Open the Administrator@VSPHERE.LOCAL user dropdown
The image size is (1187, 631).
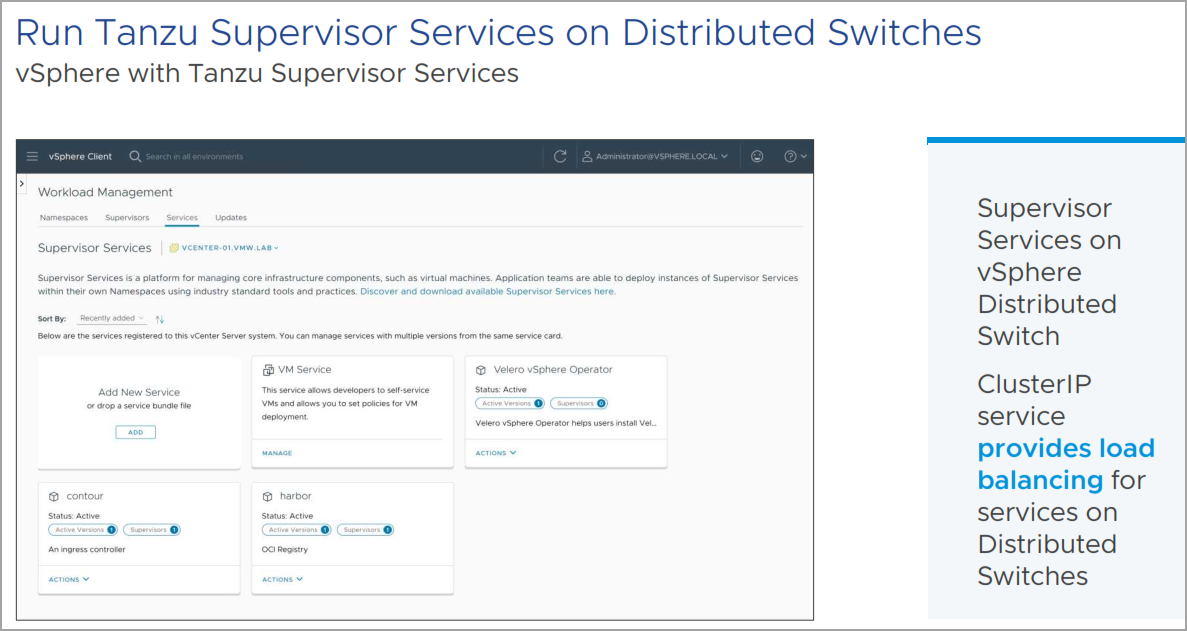tap(655, 157)
